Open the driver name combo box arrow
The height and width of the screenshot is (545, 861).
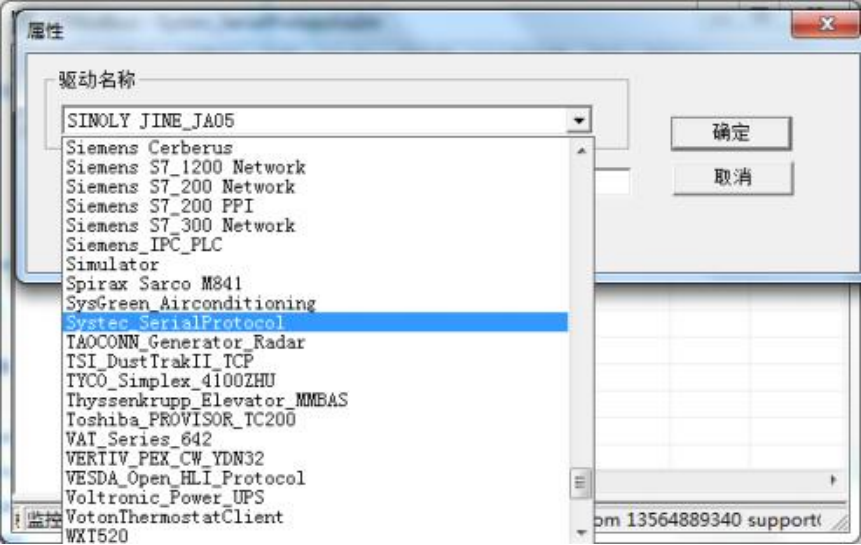pyautogui.click(x=579, y=120)
